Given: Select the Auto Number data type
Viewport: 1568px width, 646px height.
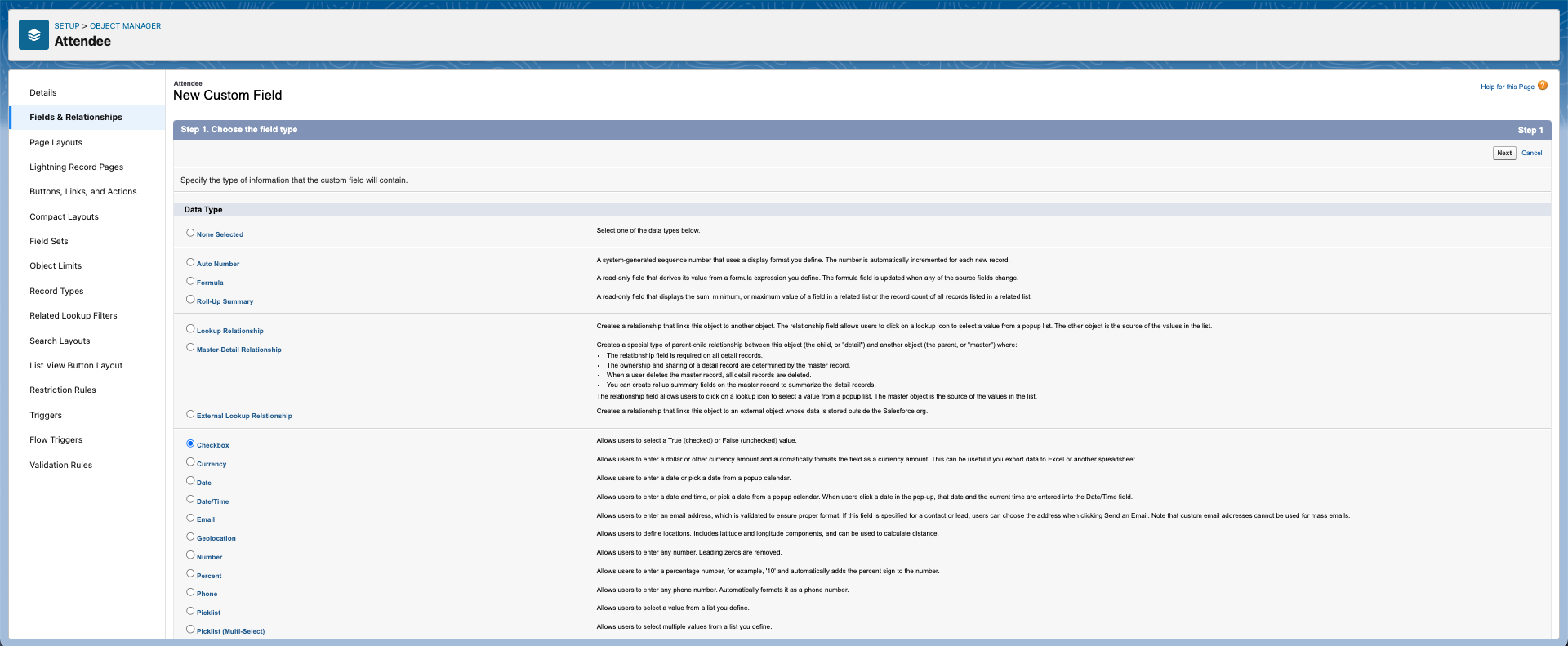Looking at the screenshot, I should (190, 262).
